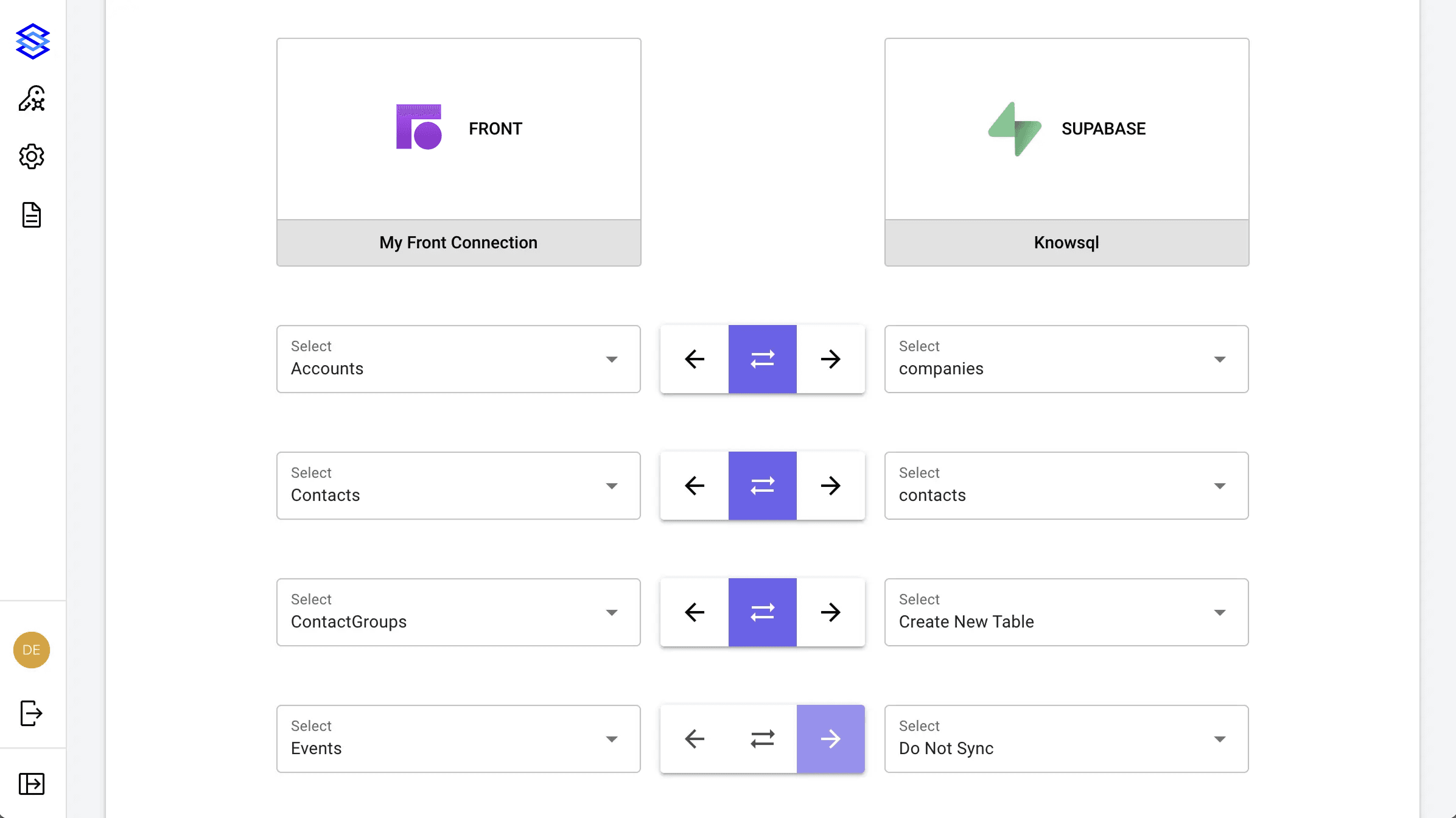Set Accounts sync to bidirectional
1456x818 pixels.
coord(763,359)
